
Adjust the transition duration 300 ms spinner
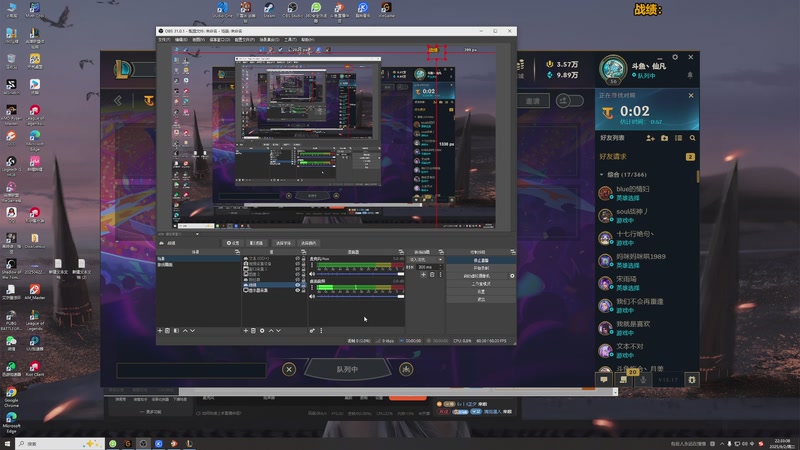(429, 267)
